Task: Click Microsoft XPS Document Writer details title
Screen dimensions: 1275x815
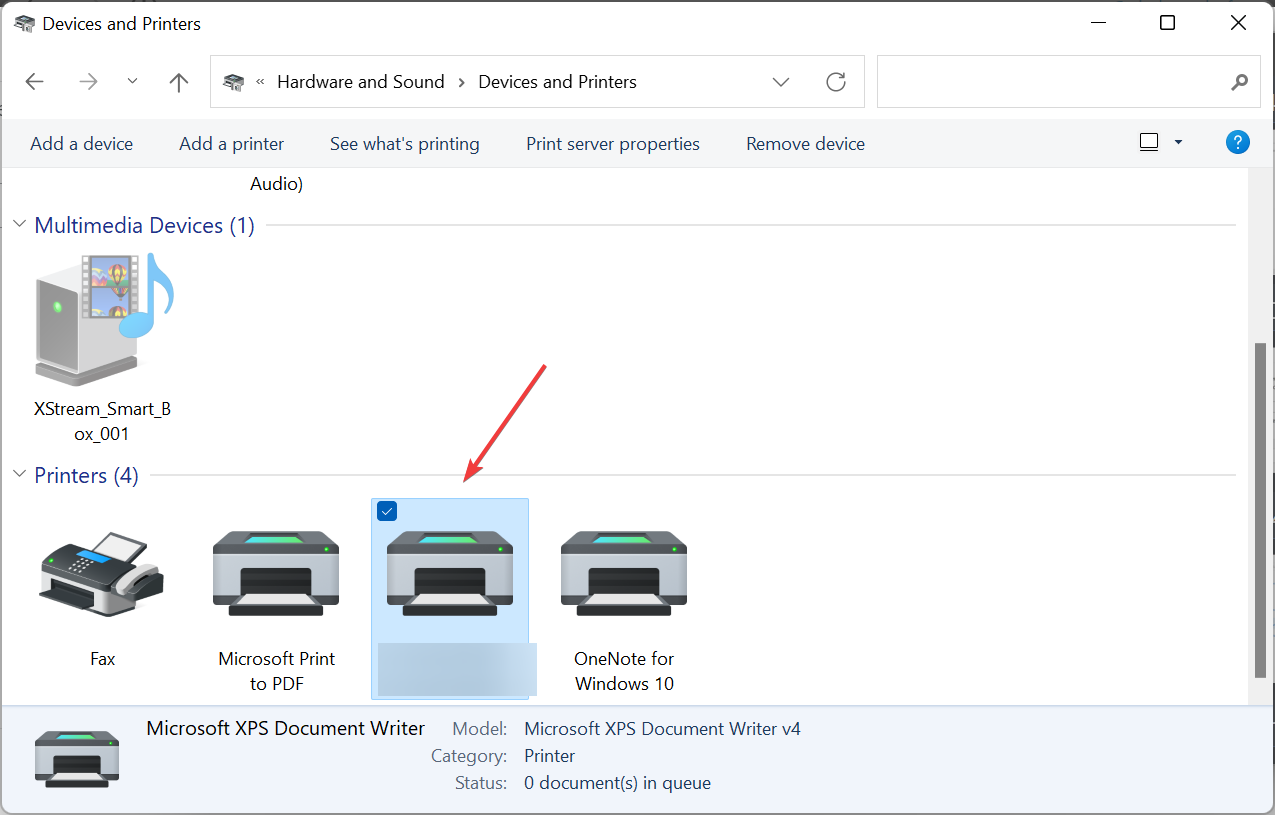Action: pos(285,728)
